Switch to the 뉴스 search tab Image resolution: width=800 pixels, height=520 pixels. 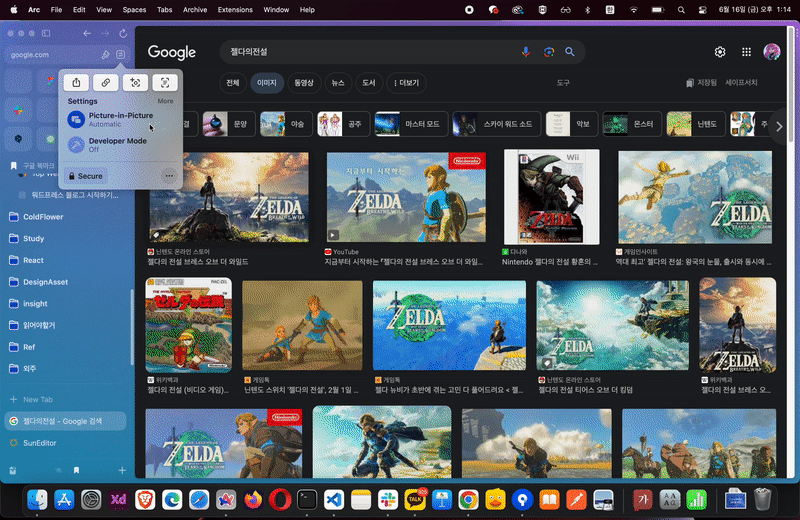(338, 83)
